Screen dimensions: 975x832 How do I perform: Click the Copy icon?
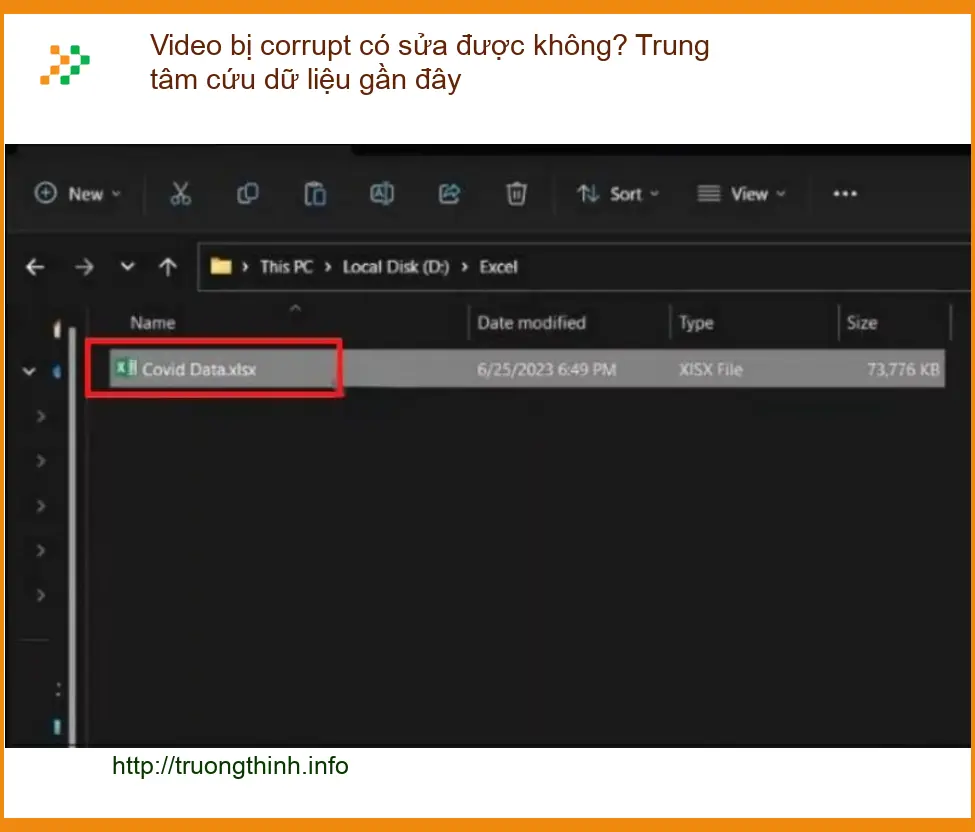point(247,194)
